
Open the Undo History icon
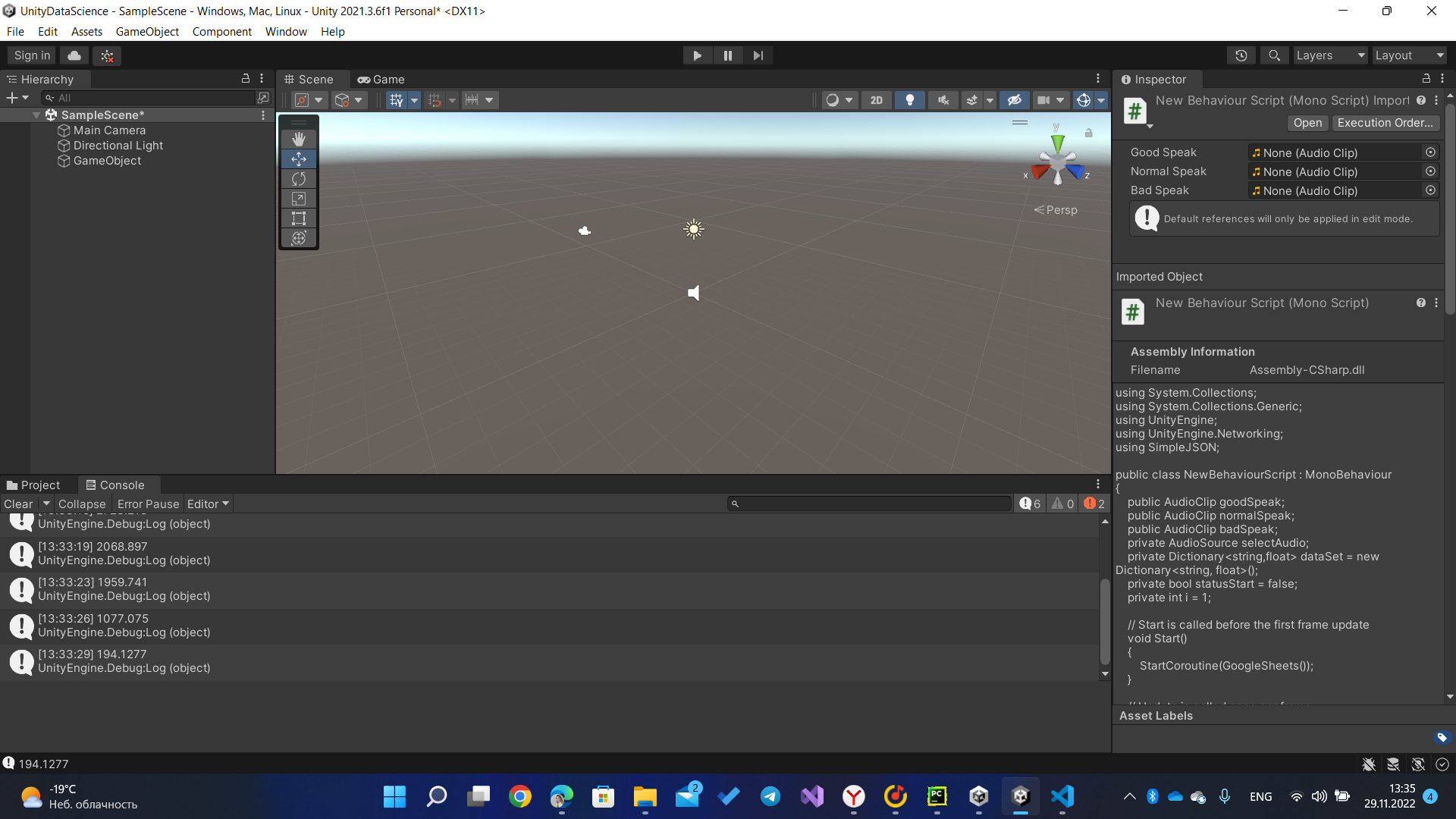(x=1241, y=55)
